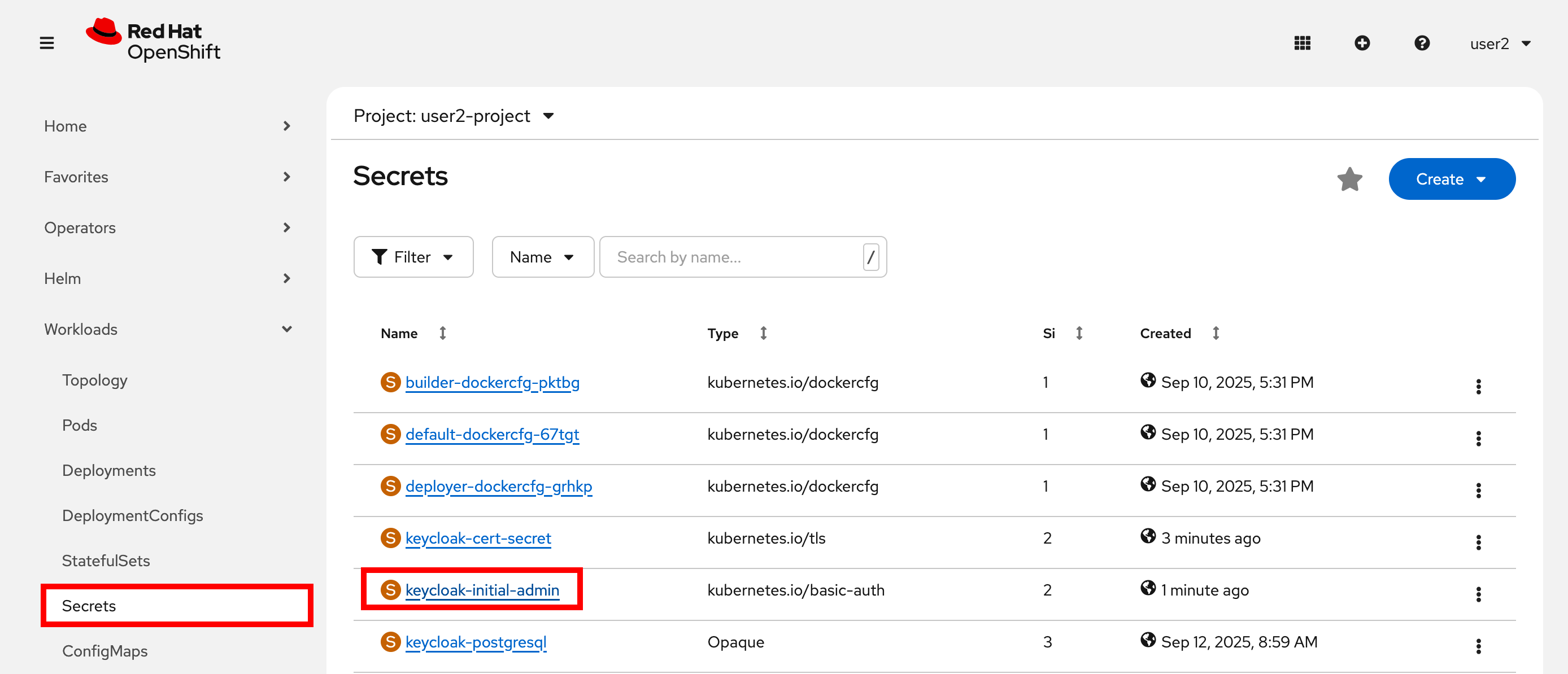Toggle the hamburger navigation menu

(x=47, y=43)
